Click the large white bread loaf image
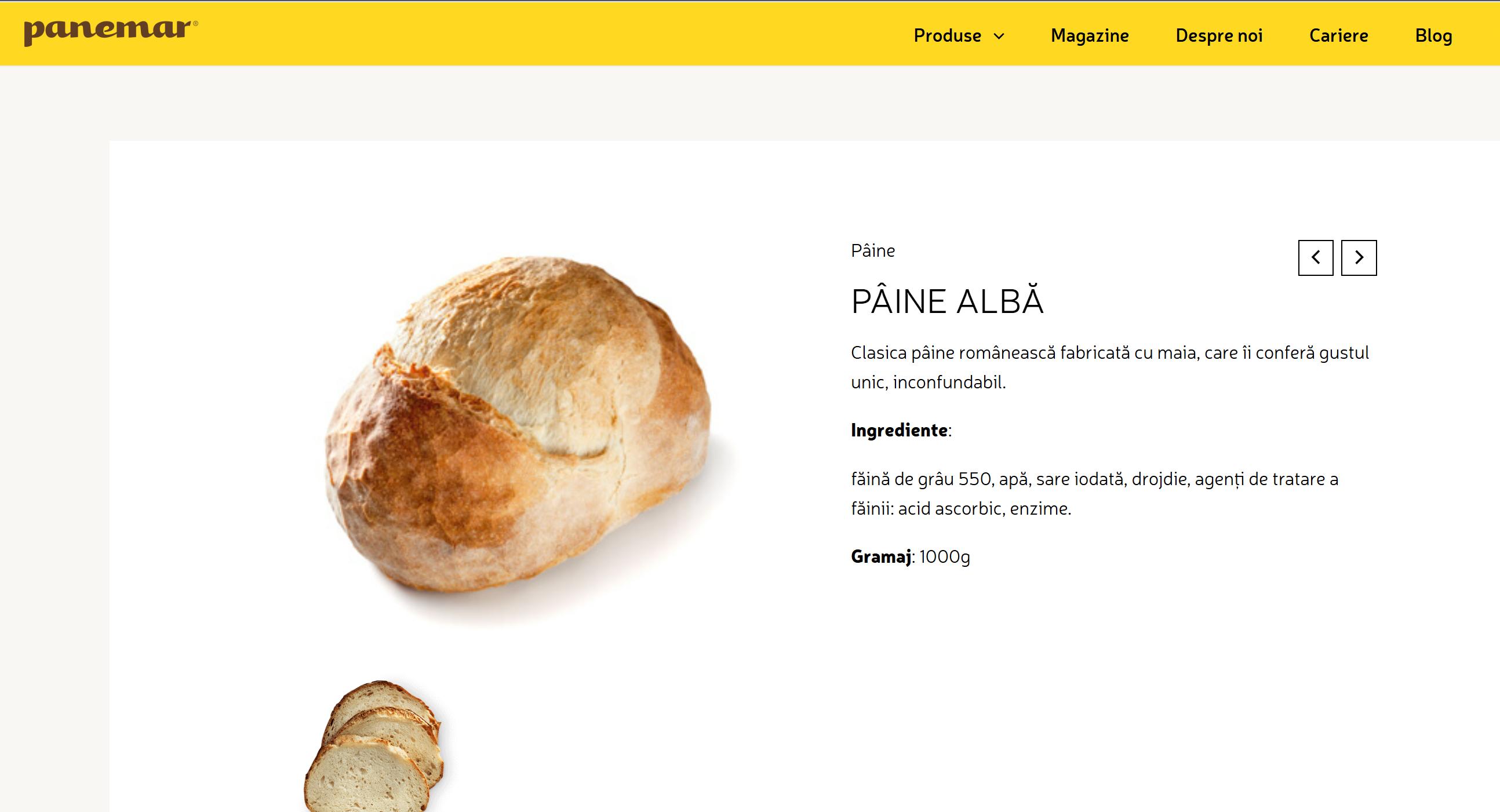 coord(518,425)
